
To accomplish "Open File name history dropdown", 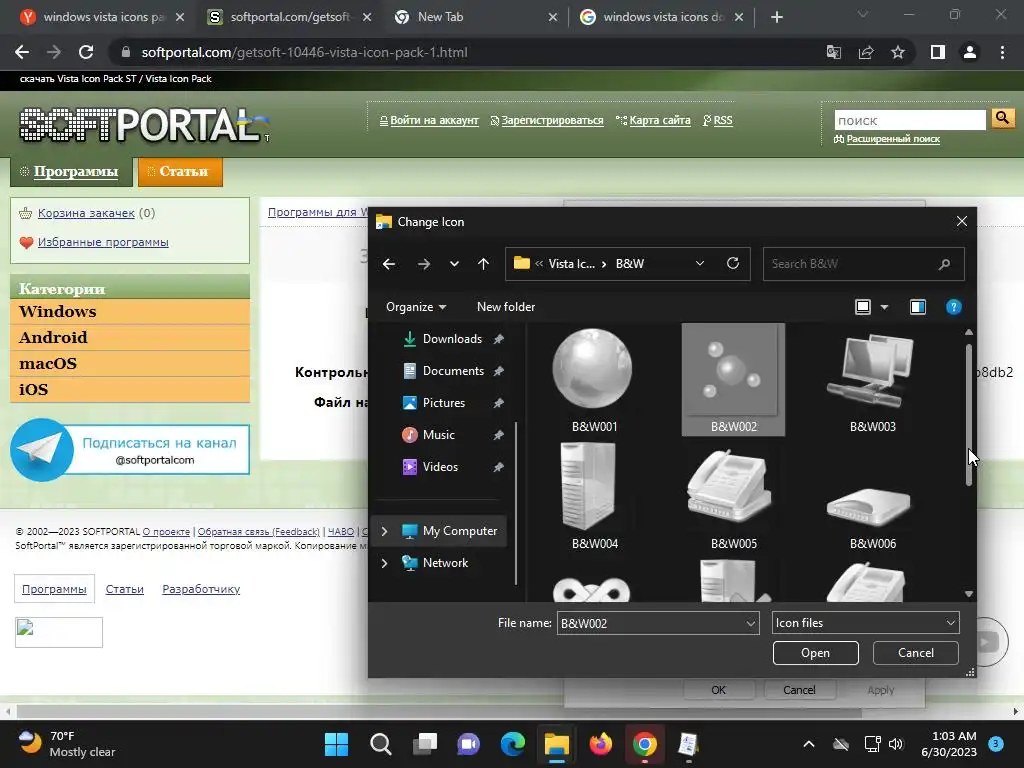I will (750, 623).
